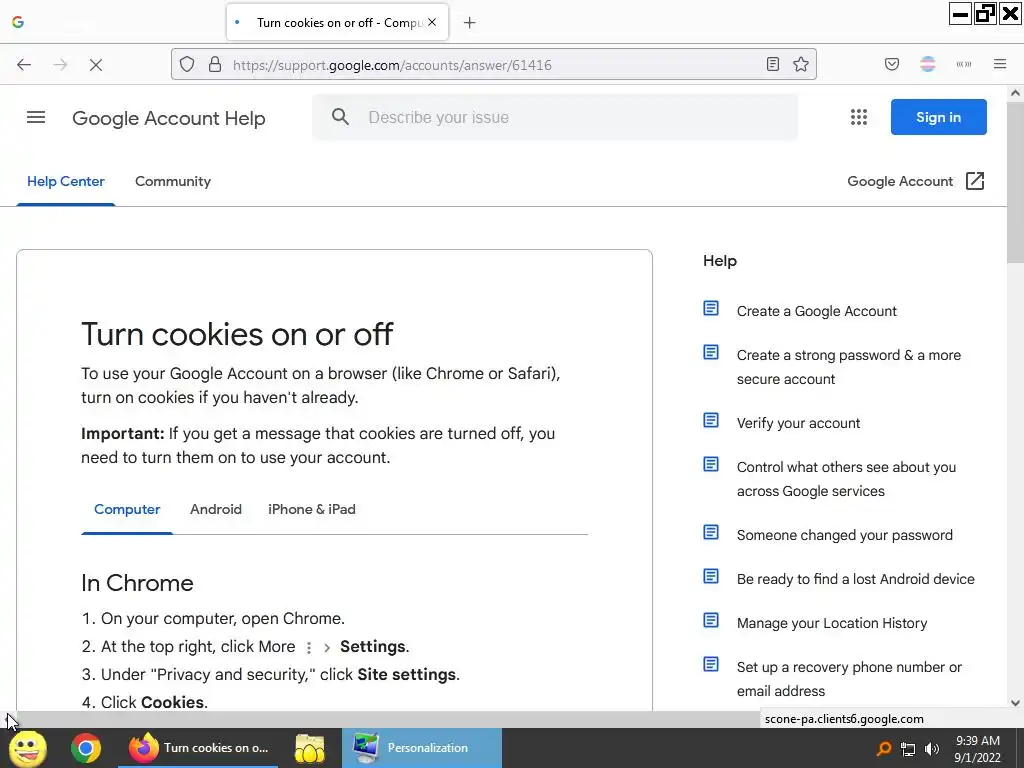Open the folder icon in the taskbar
This screenshot has height=768, width=1024.
click(x=310, y=748)
